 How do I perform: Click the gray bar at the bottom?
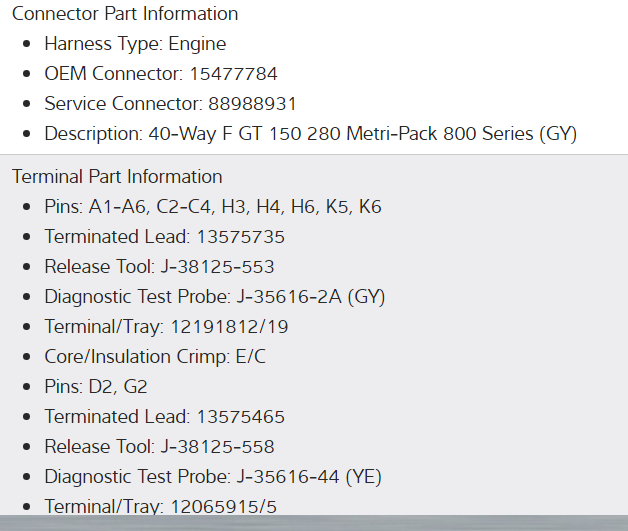pyautogui.click(x=314, y=523)
